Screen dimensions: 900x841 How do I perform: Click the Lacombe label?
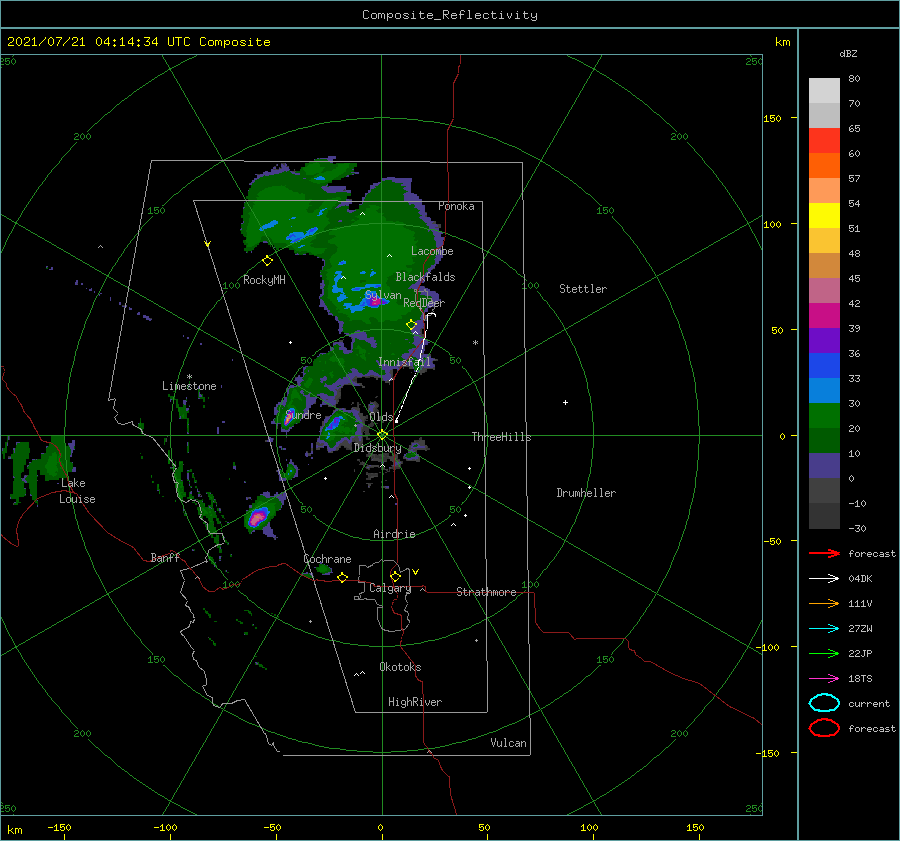click(432, 251)
